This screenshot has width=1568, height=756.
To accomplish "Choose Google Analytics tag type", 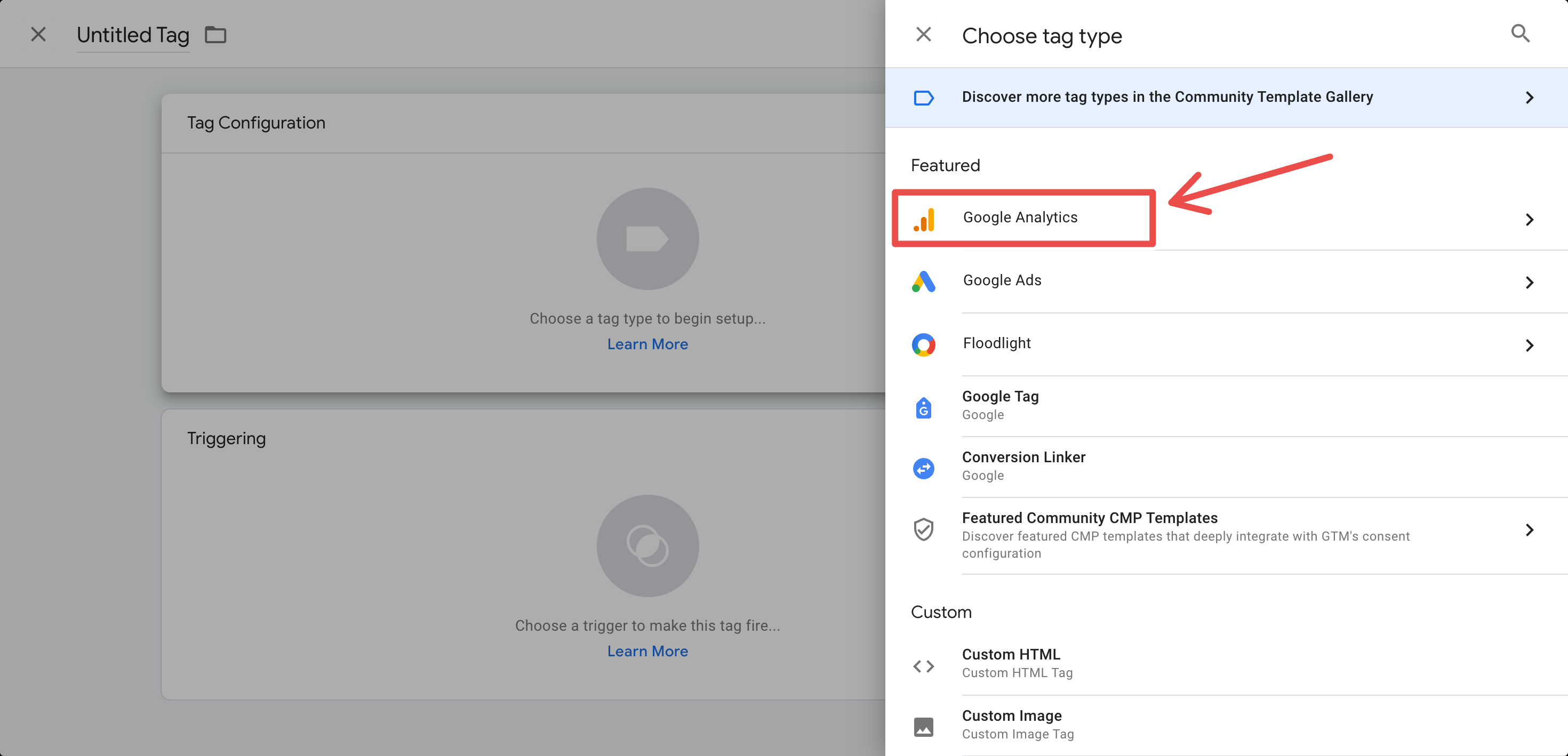I will tap(1227, 219).
